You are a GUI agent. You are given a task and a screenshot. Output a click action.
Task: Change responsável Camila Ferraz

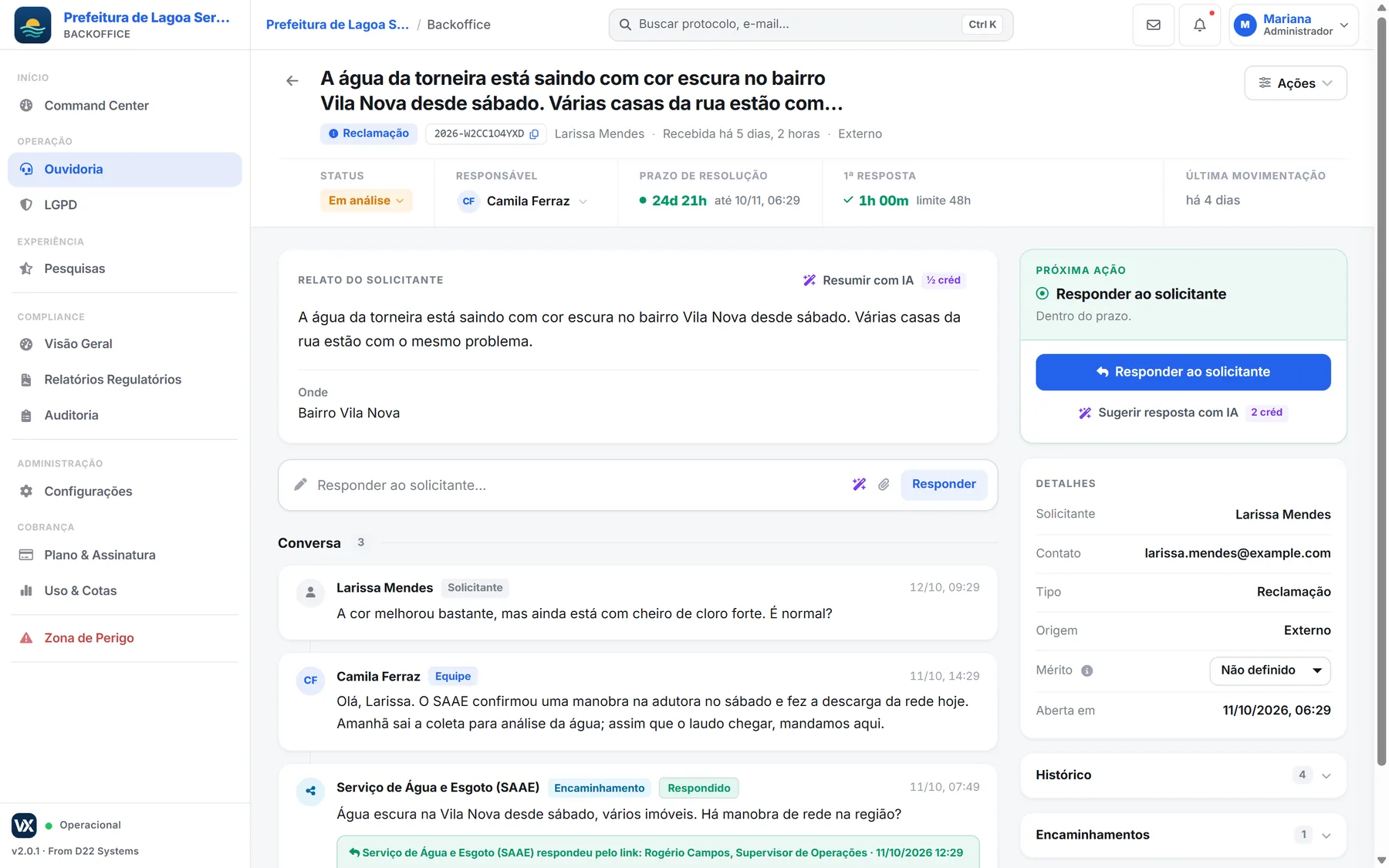point(522,201)
